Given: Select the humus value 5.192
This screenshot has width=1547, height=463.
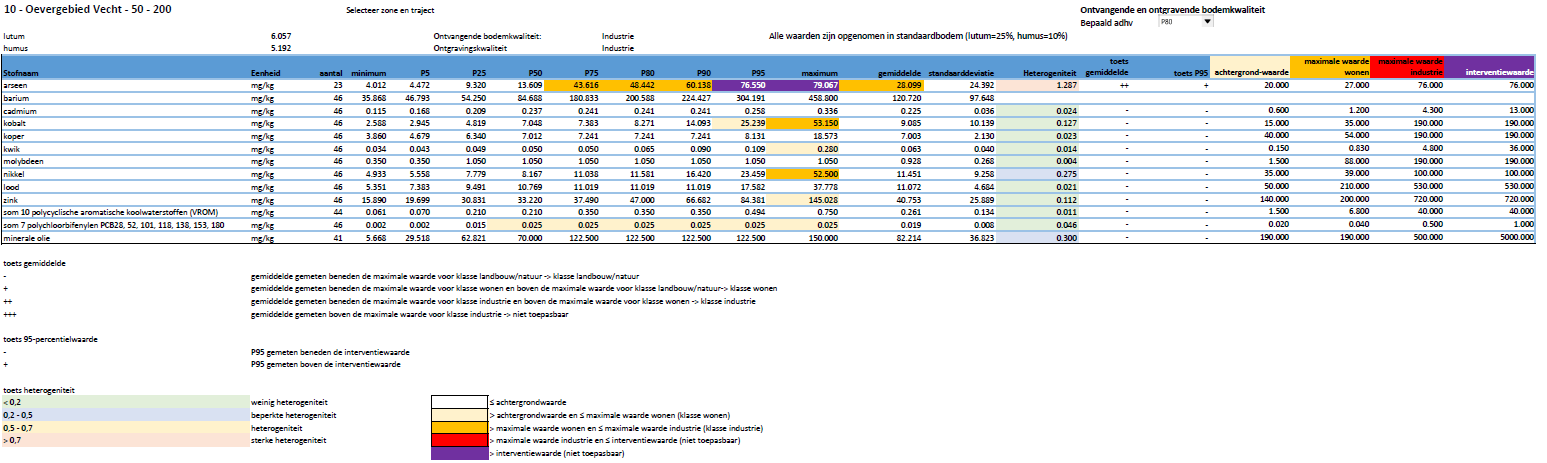Looking at the screenshot, I should (281, 47).
